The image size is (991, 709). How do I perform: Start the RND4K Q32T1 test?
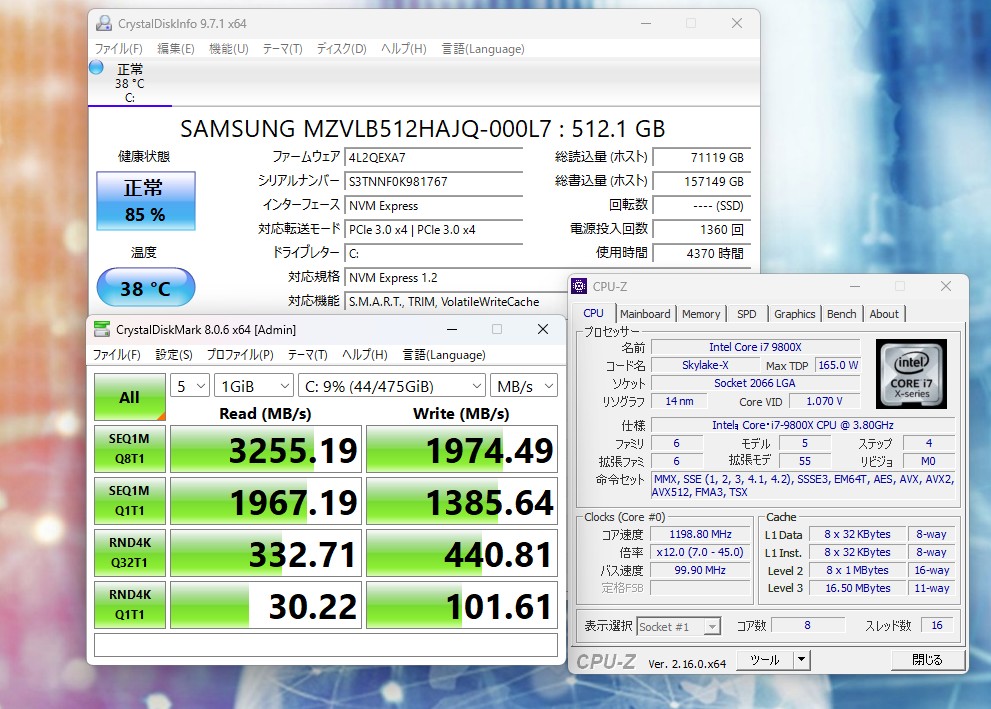click(130, 553)
